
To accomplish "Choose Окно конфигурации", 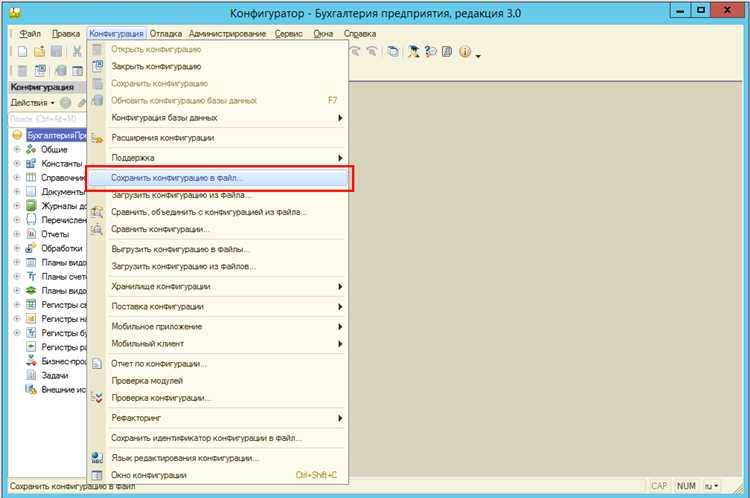I will [218, 475].
